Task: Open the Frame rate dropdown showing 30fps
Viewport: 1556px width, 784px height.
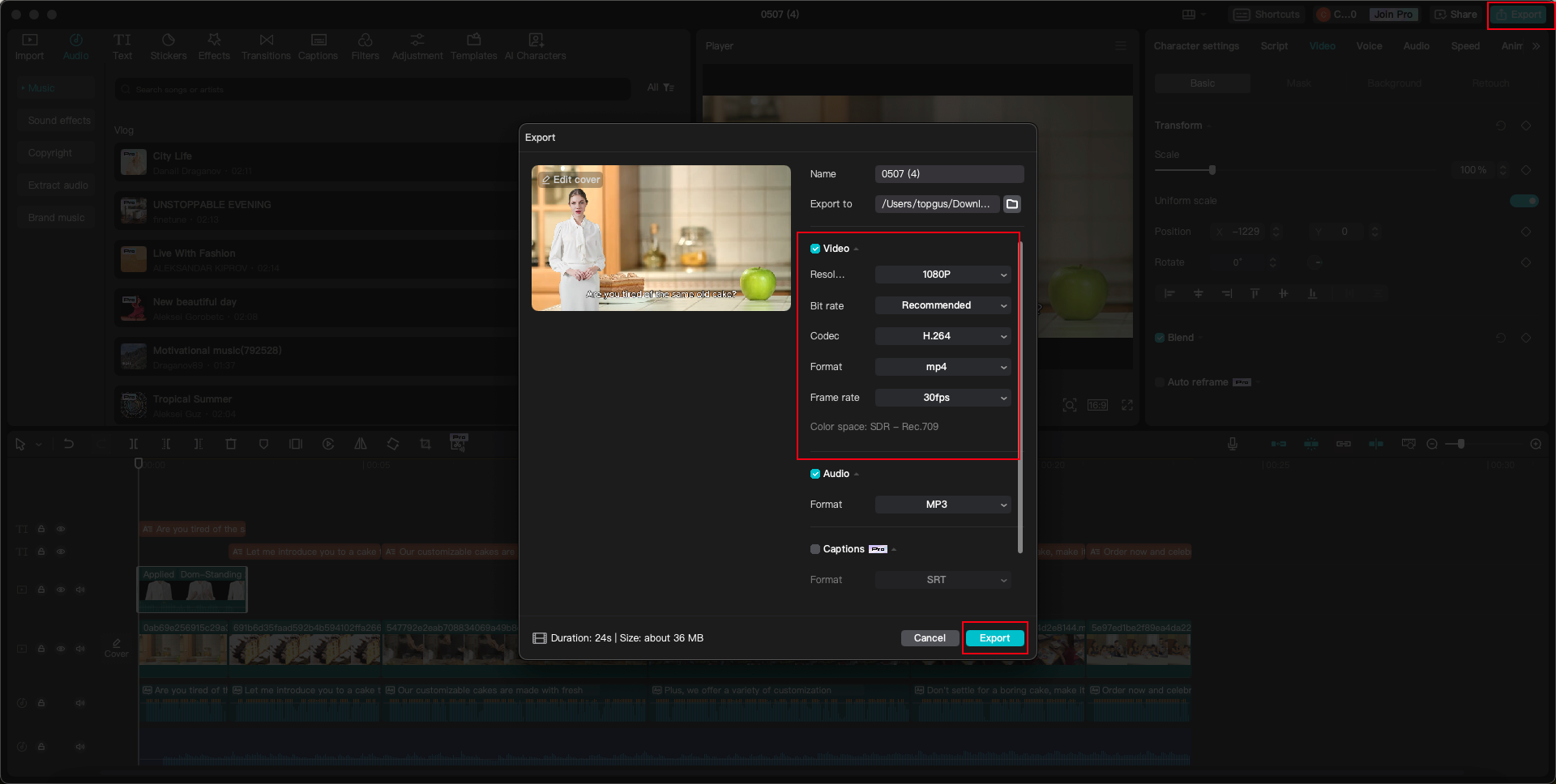Action: [943, 398]
